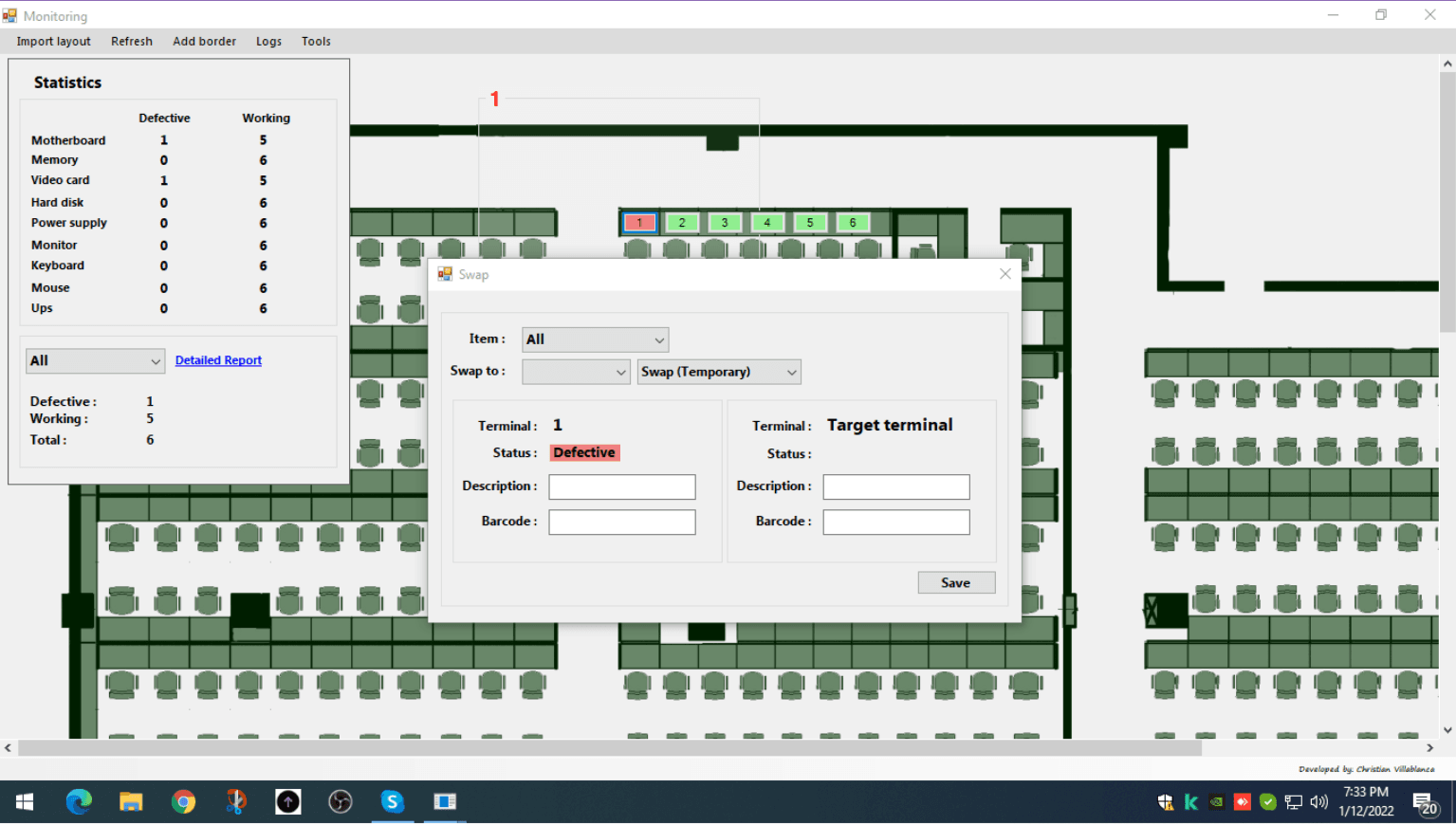Open the Item dropdown in the Swap dialog
Image resolution: width=1456 pixels, height=825 pixels.
tap(595, 339)
